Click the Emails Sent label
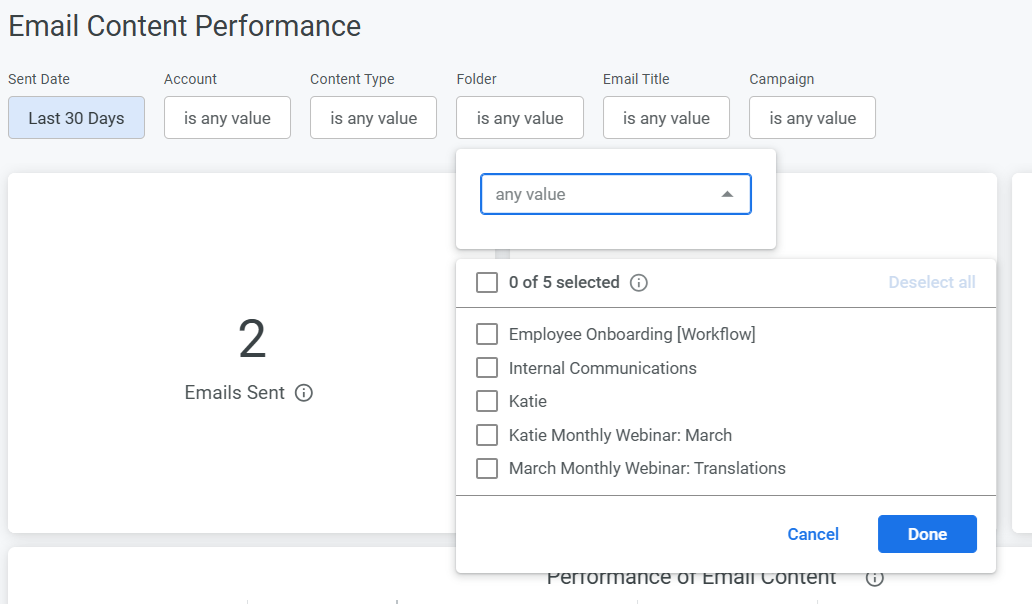Screen dimensions: 1032x604 (x=234, y=393)
